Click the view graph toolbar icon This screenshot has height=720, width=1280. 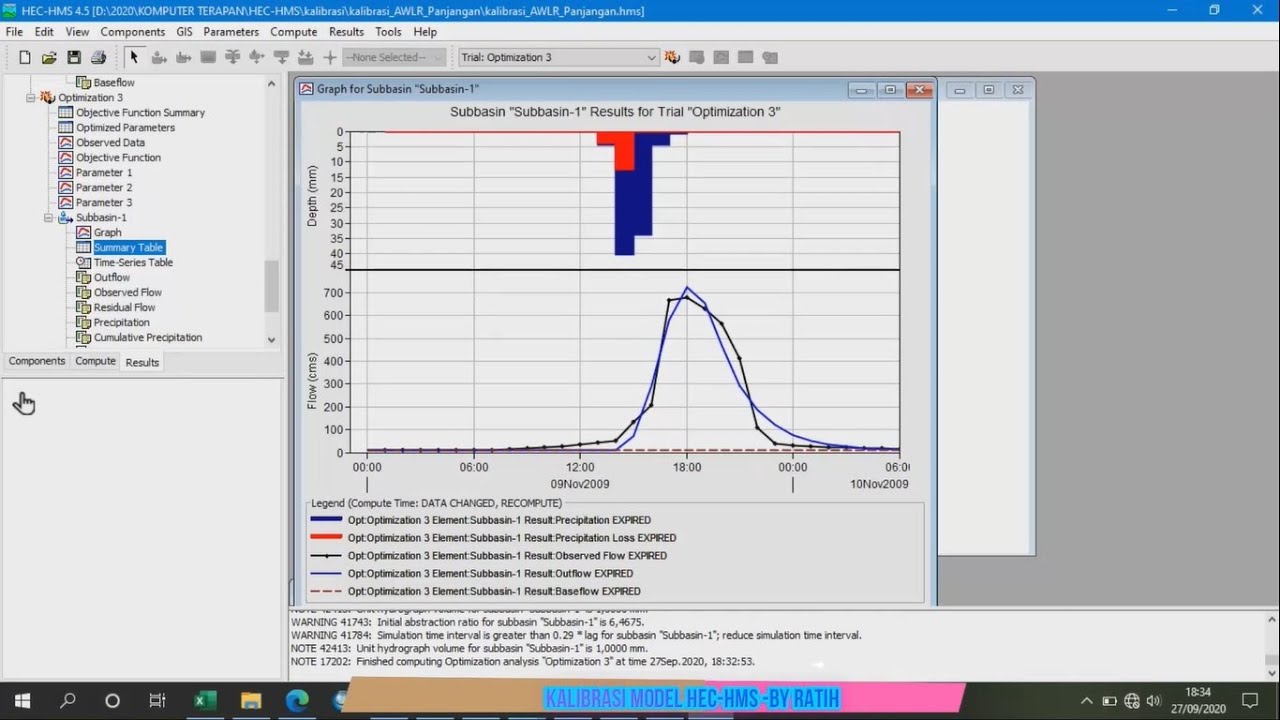click(x=721, y=58)
